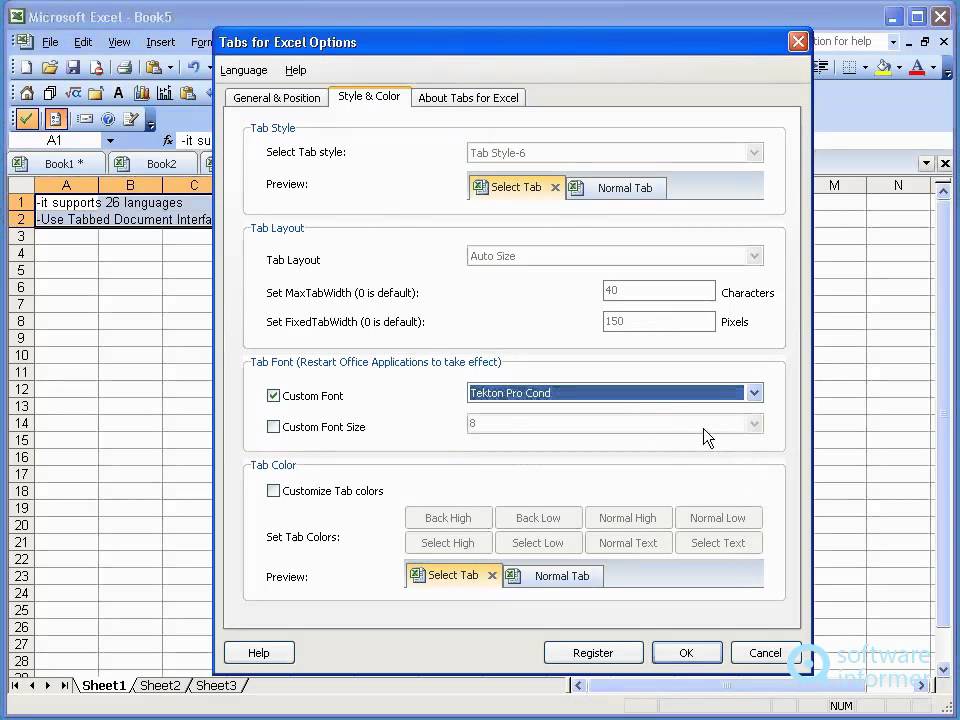Open the Custom Font Size dropdown
Viewport: 960px width, 720px height.
click(754, 424)
